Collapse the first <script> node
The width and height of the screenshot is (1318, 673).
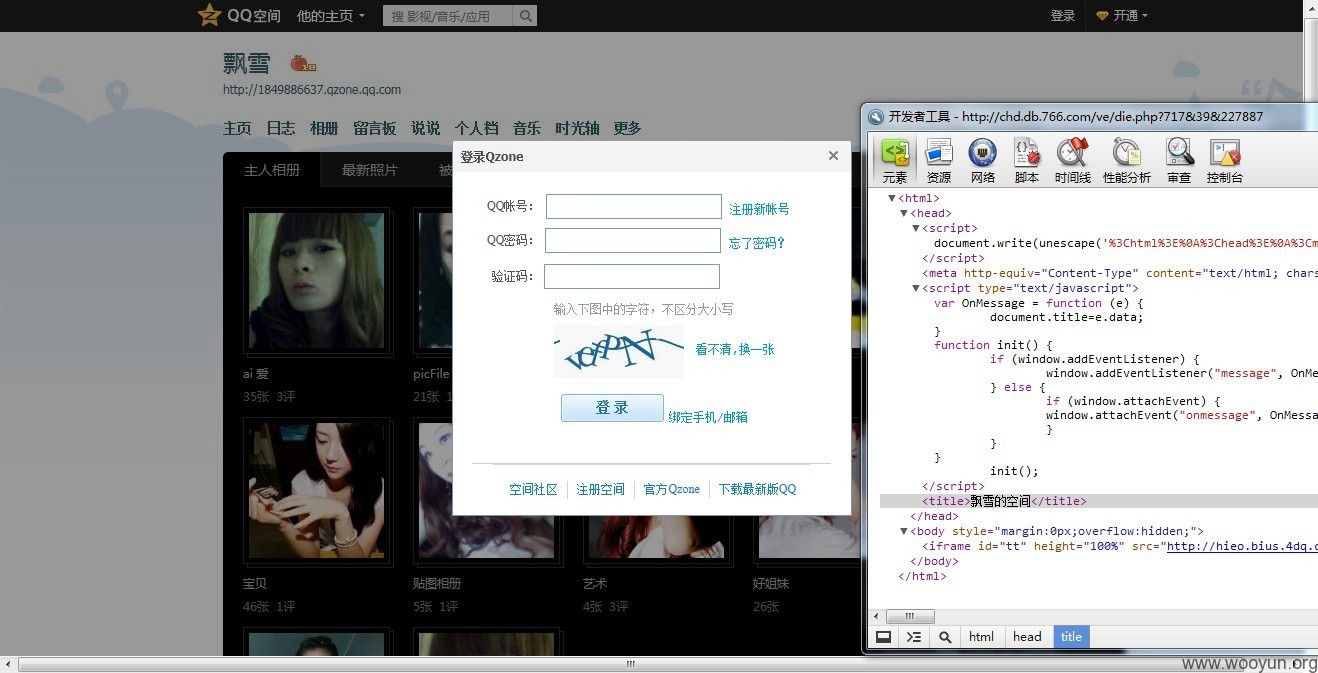click(x=915, y=228)
